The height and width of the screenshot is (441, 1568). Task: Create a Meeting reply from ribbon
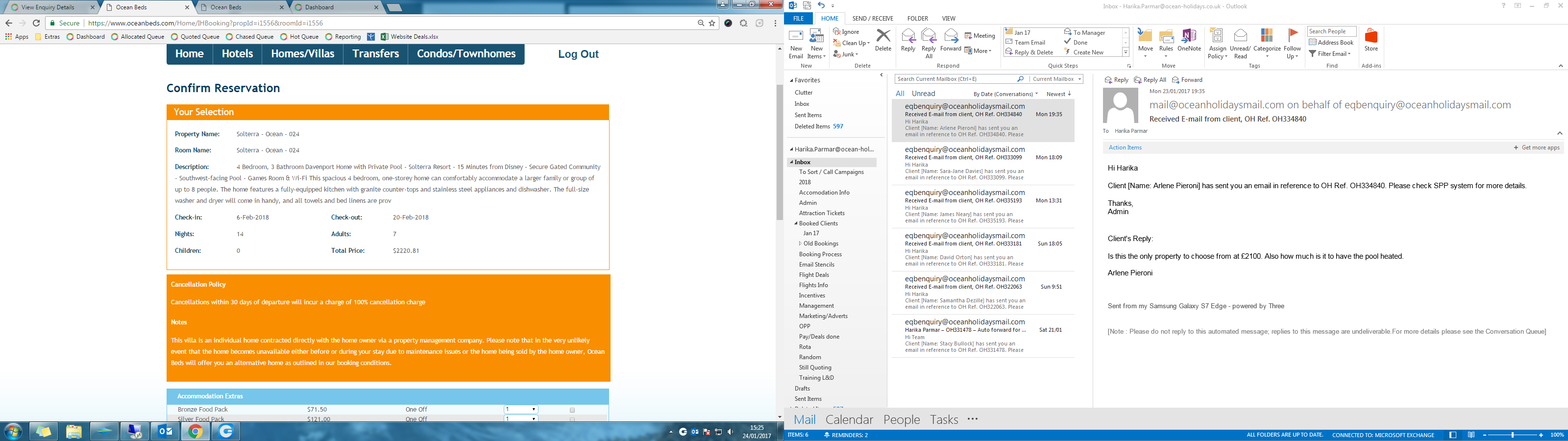[x=980, y=36]
